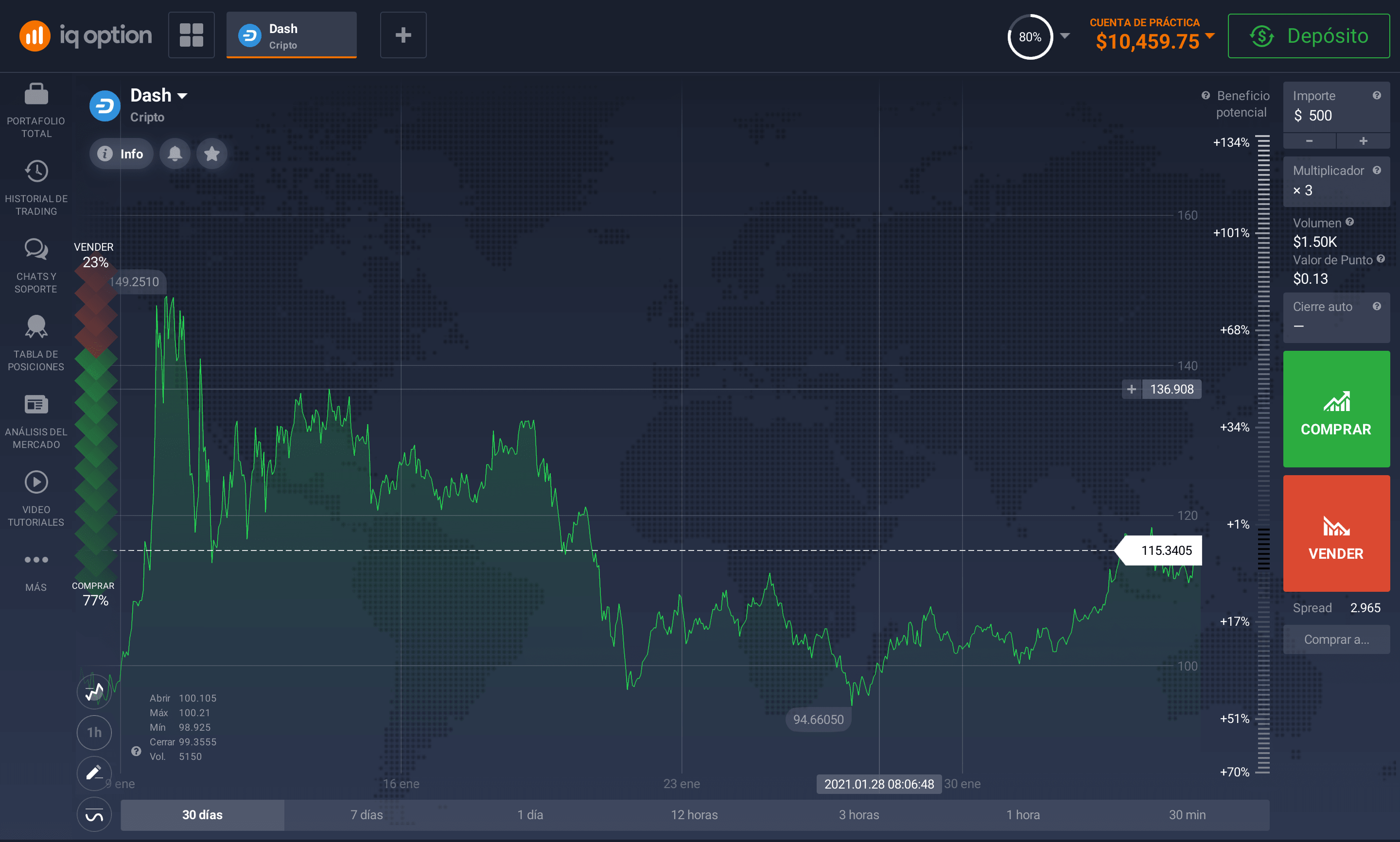Screen dimensions: 1400x842
Task: Click the Dash coin icon in chart header
Action: [105, 106]
